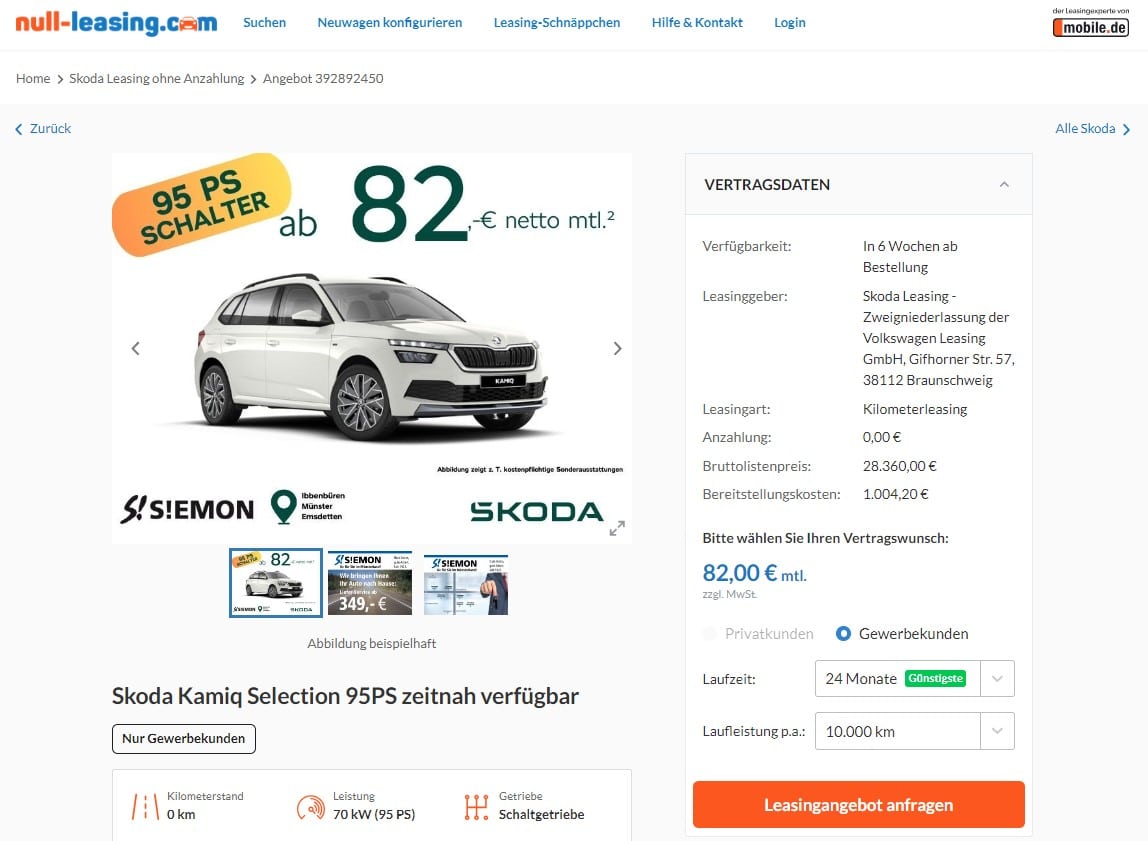1148x841 pixels.
Task: Click the Alle Skoda right chevron
Action: click(x=1126, y=129)
